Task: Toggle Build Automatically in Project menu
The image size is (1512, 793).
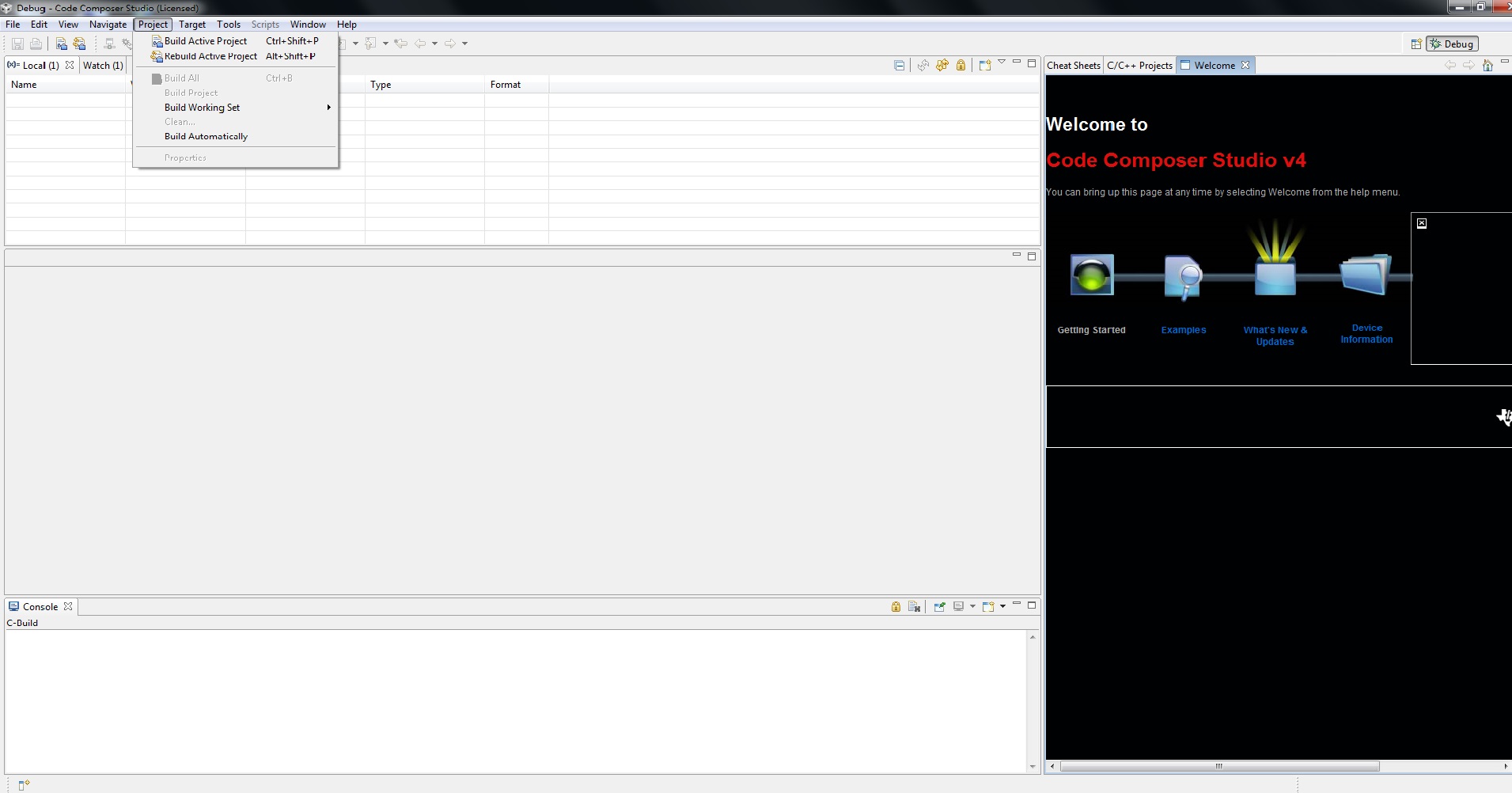Action: [x=236, y=136]
